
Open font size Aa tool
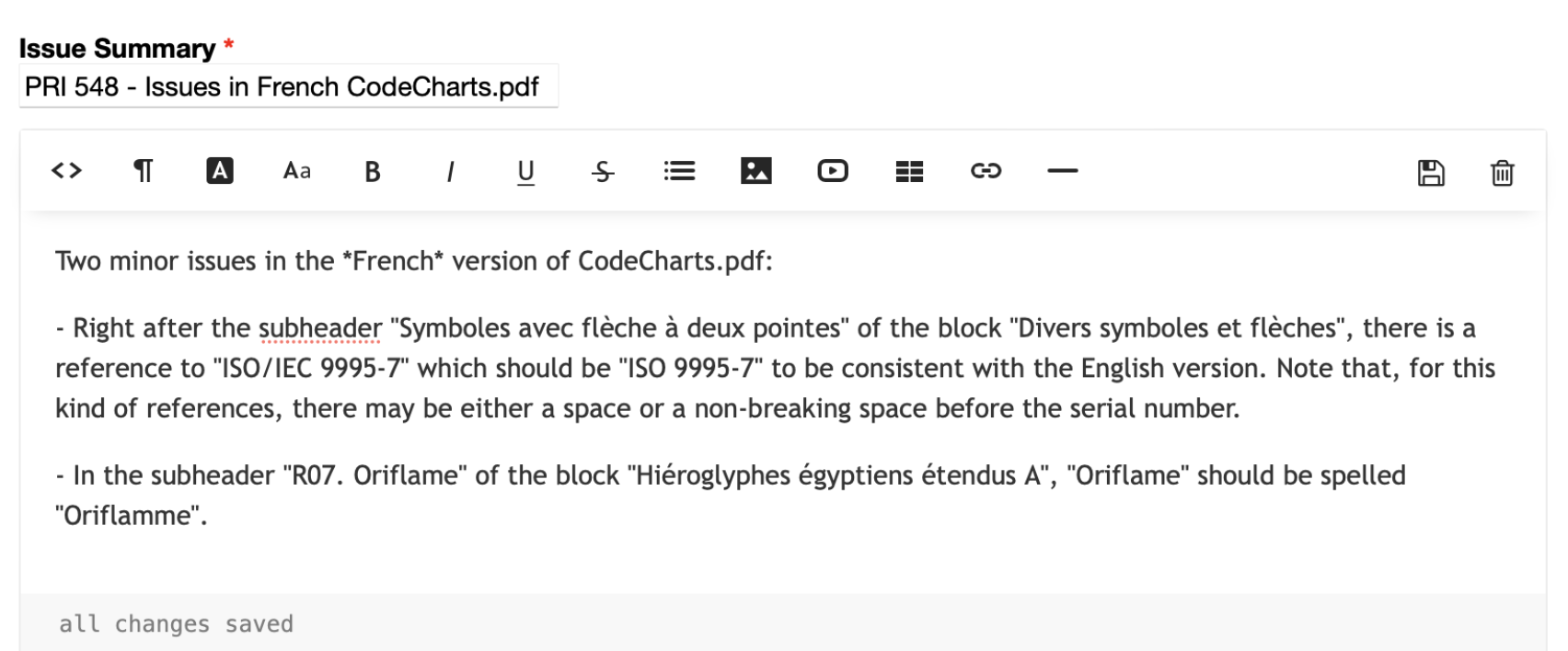(x=296, y=171)
